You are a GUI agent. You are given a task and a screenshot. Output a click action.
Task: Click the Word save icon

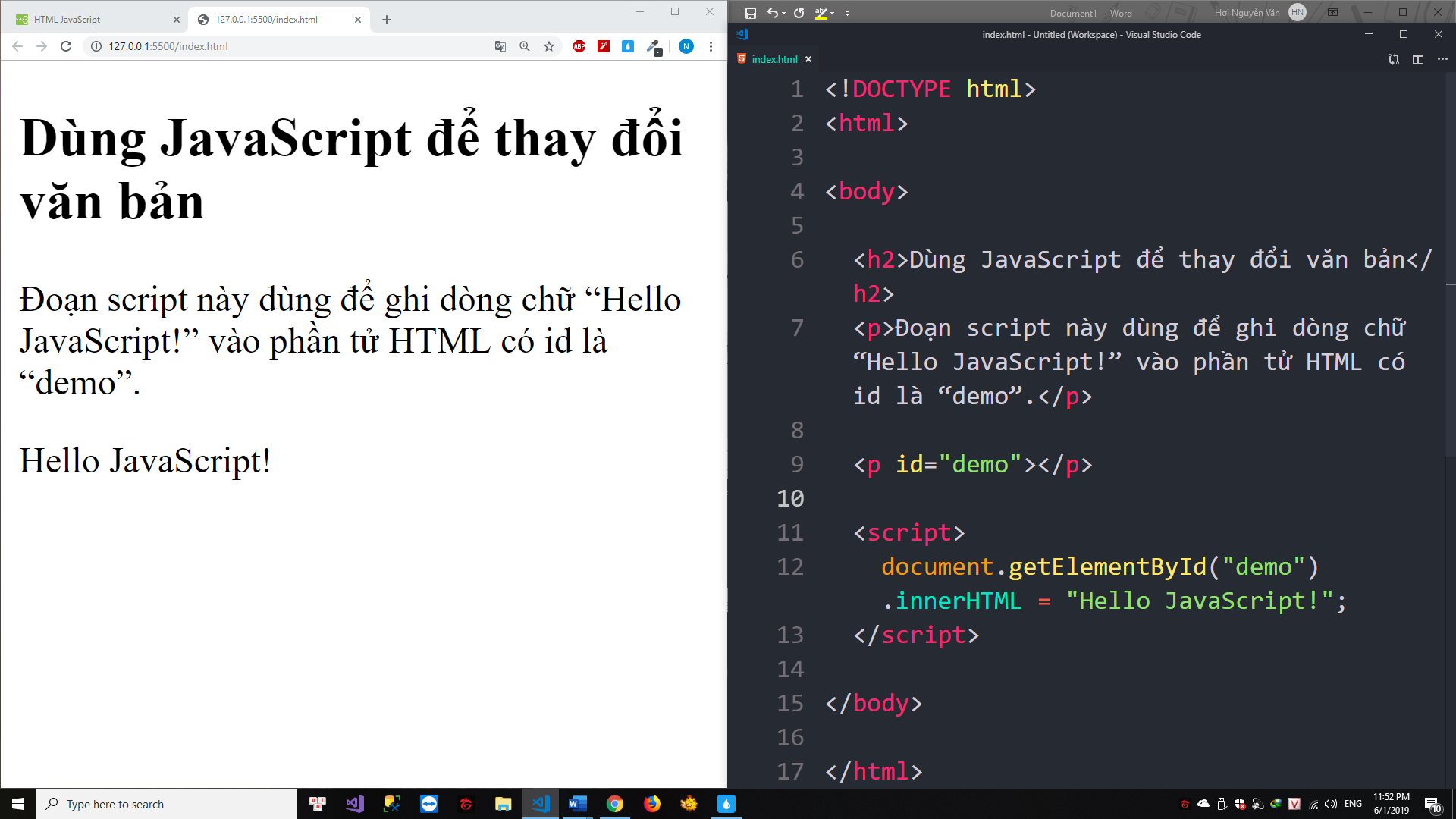(x=751, y=13)
